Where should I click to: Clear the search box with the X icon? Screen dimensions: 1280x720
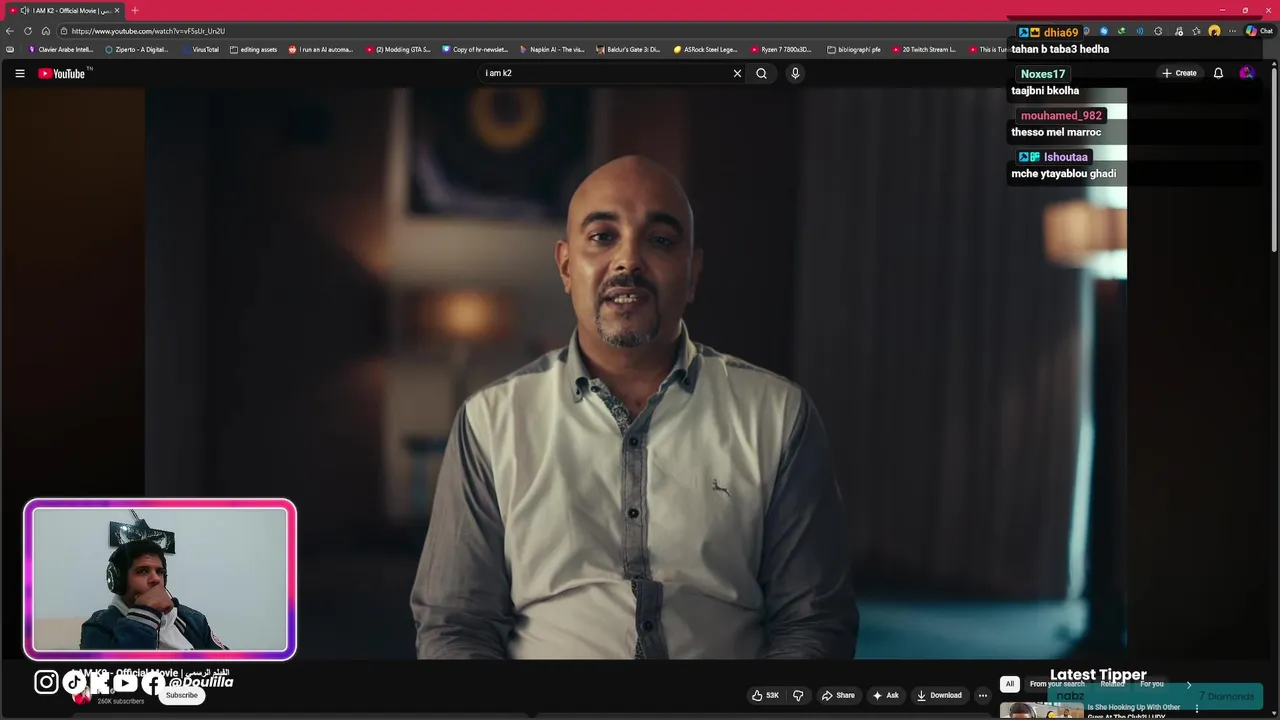click(x=738, y=73)
